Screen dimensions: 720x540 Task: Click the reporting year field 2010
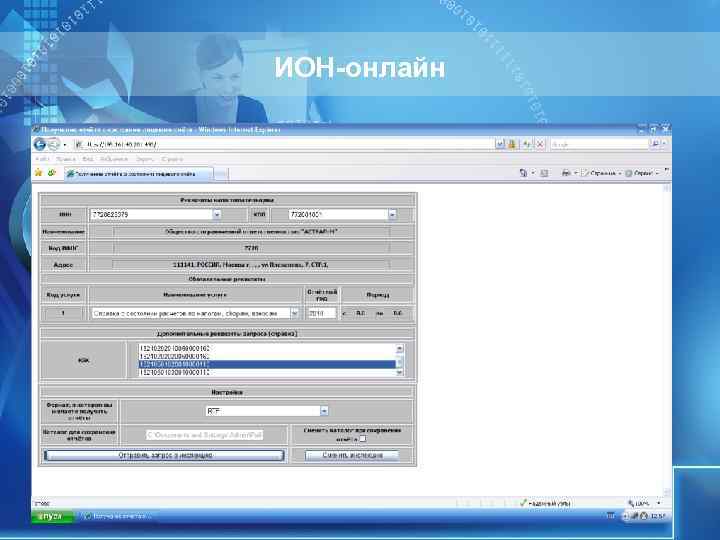(x=322, y=313)
